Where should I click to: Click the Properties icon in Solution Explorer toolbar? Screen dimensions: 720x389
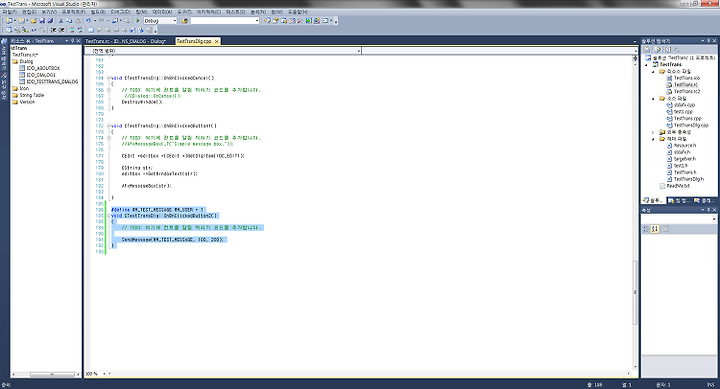[x=647, y=49]
